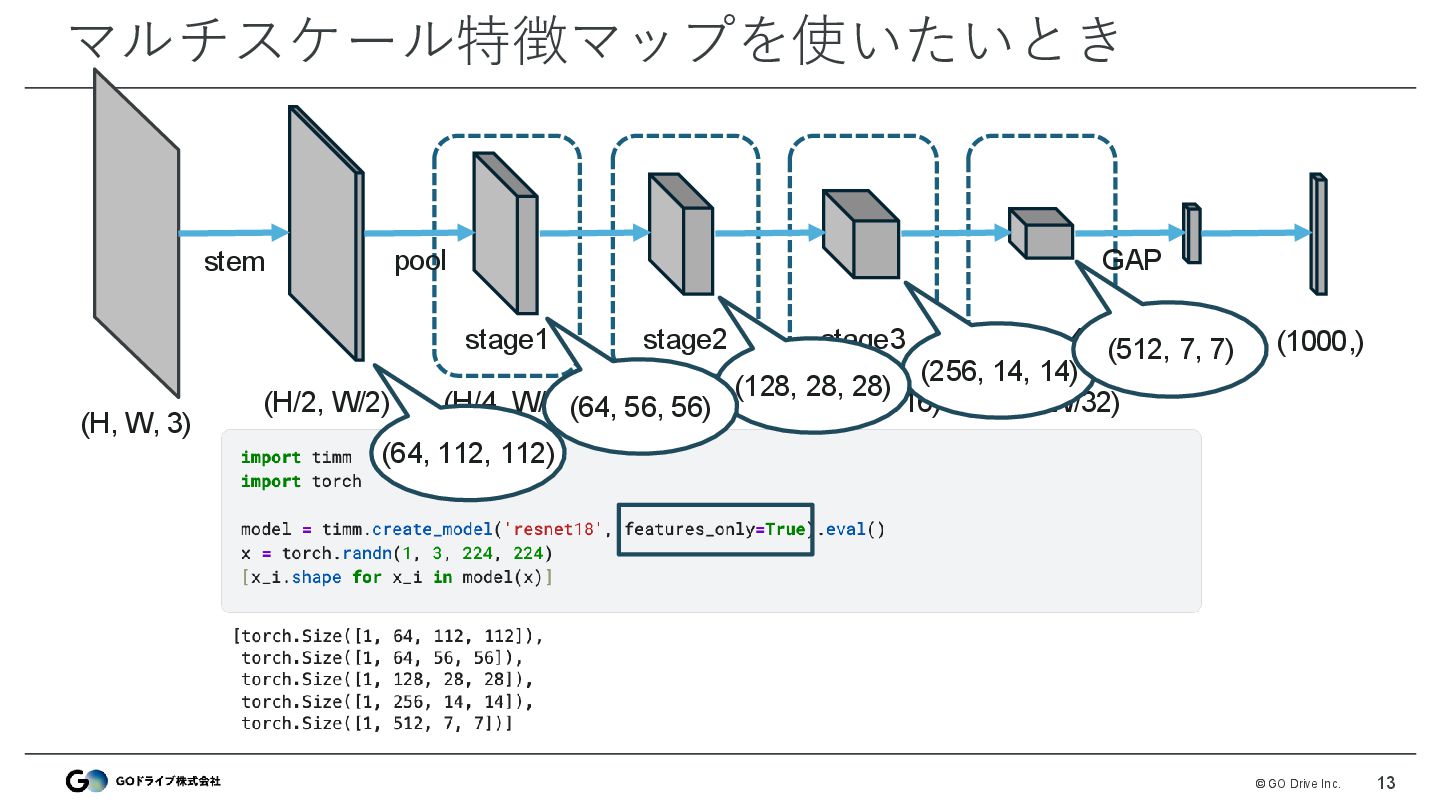Click output line torch.Size([1, 64, 112, 112])
The width and height of the screenshot is (1440, 810).
pyautogui.click(x=388, y=636)
